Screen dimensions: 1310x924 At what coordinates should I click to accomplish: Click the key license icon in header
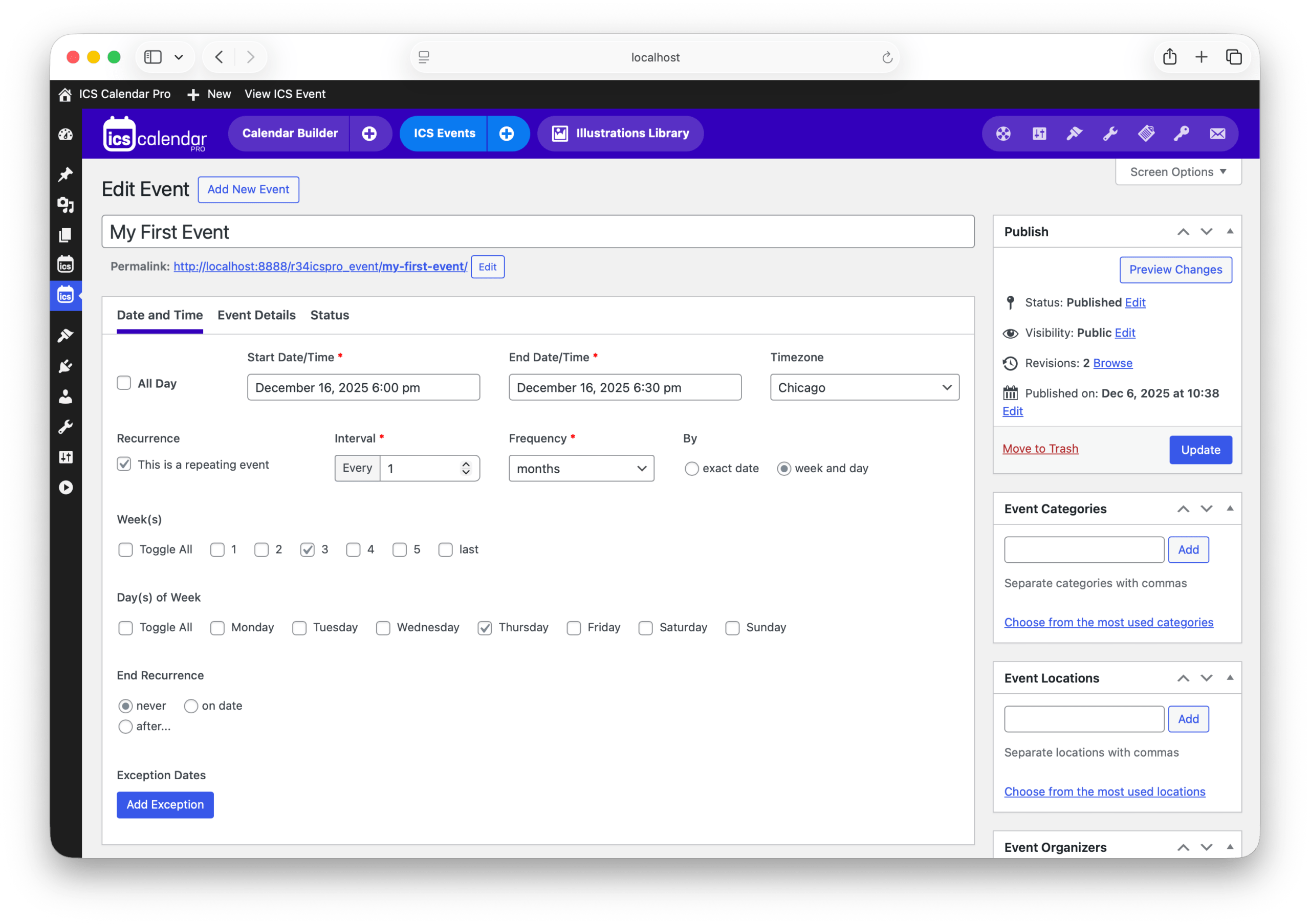pyautogui.click(x=1181, y=134)
